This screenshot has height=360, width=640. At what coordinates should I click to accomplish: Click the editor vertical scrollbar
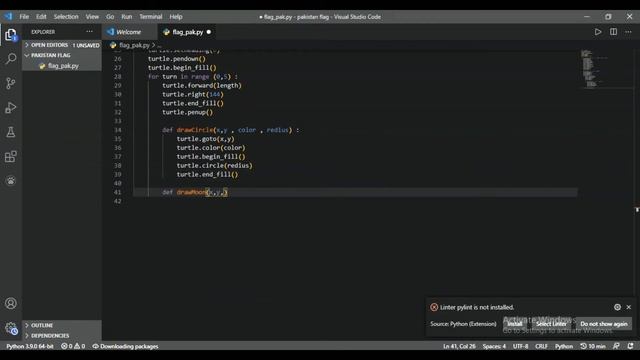coord(637,196)
